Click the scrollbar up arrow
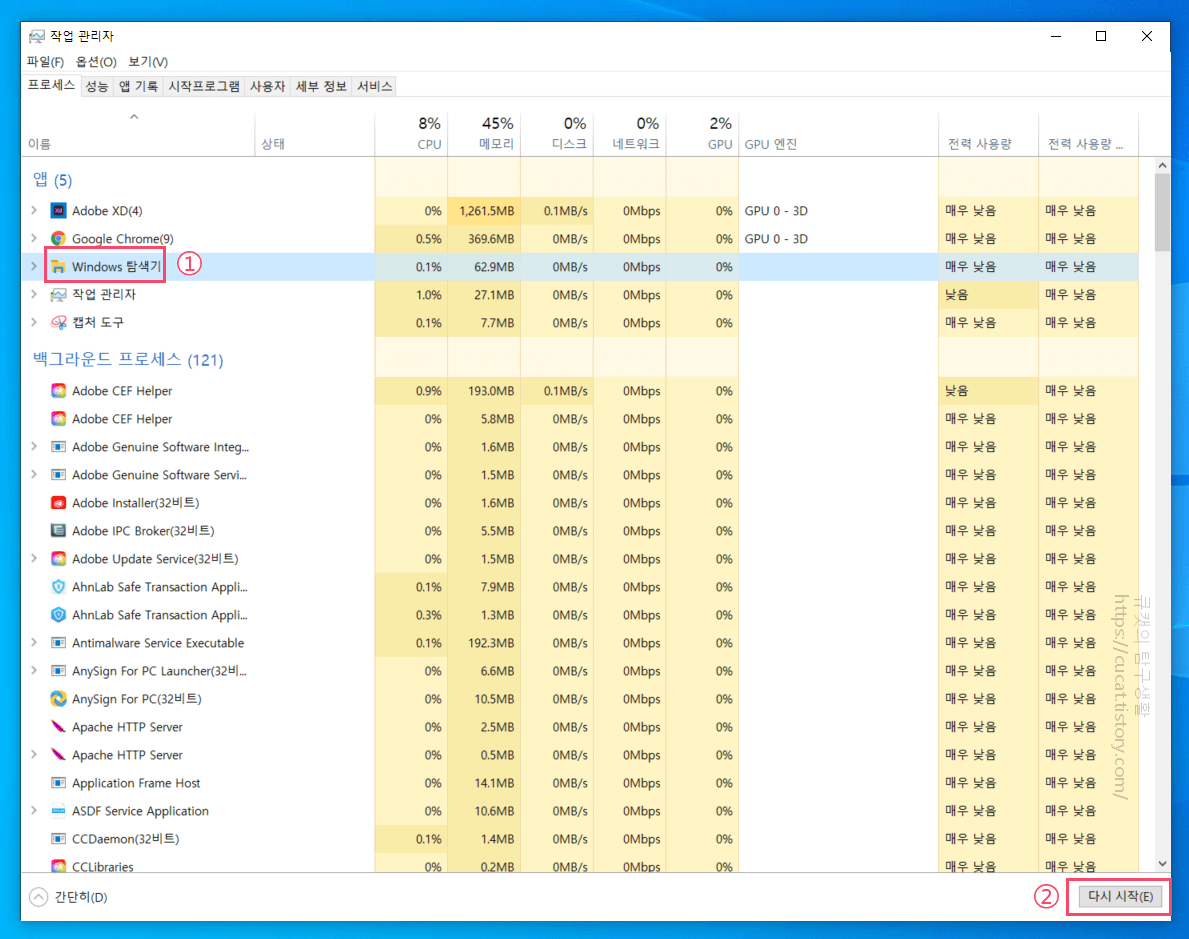Viewport: 1189px width, 939px height. tap(1162, 165)
